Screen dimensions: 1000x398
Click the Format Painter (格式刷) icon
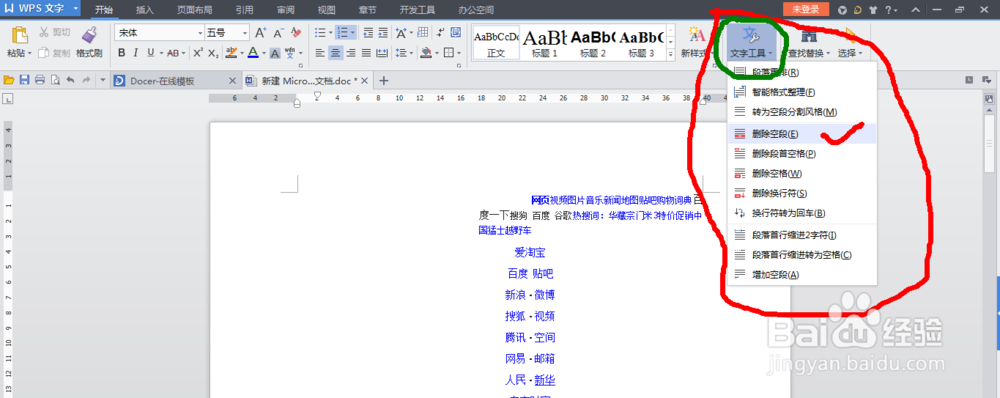(x=89, y=36)
